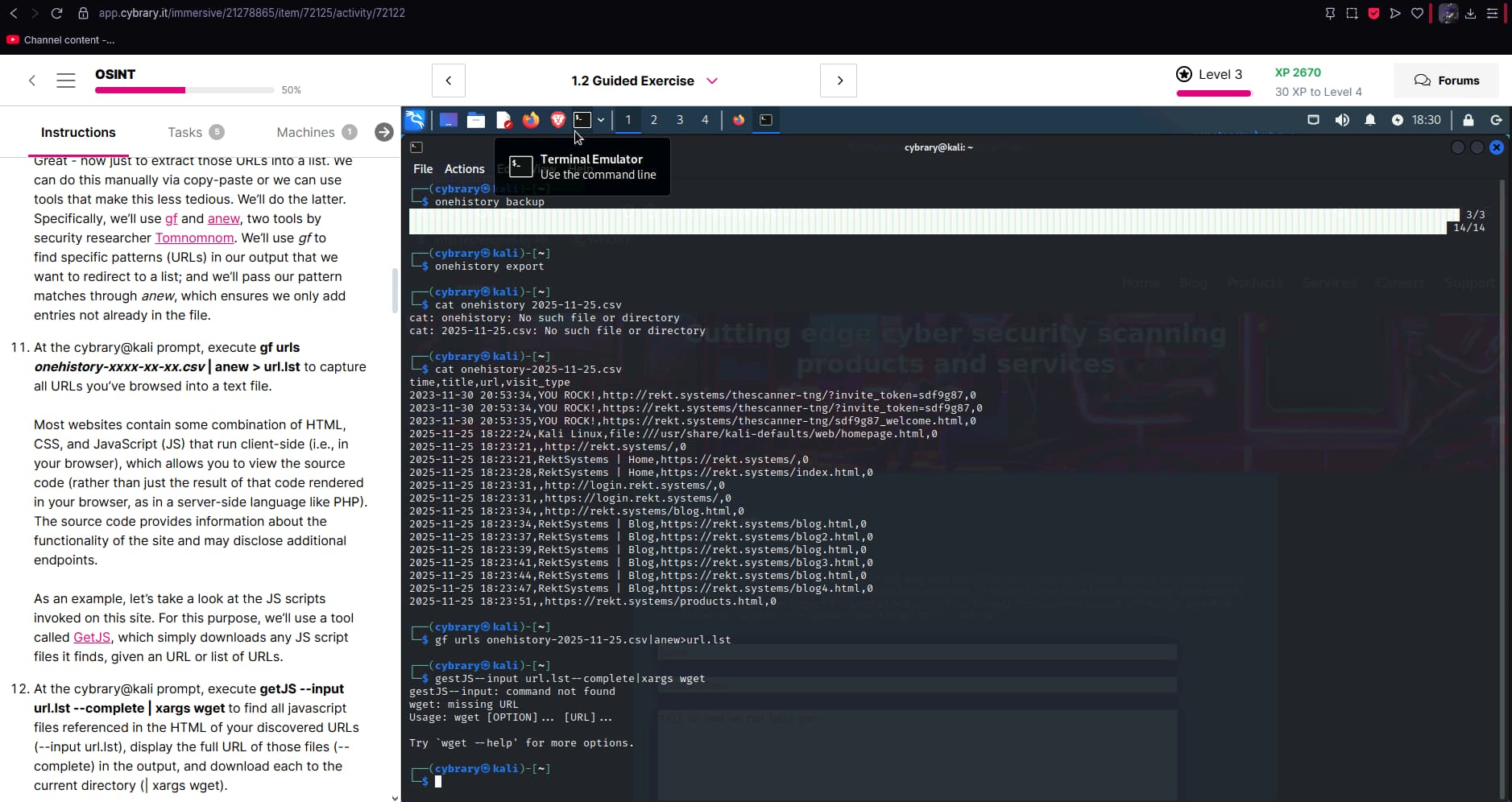
Task: Expand the 1.2 Guided Exercise dropdown
Action: [712, 81]
